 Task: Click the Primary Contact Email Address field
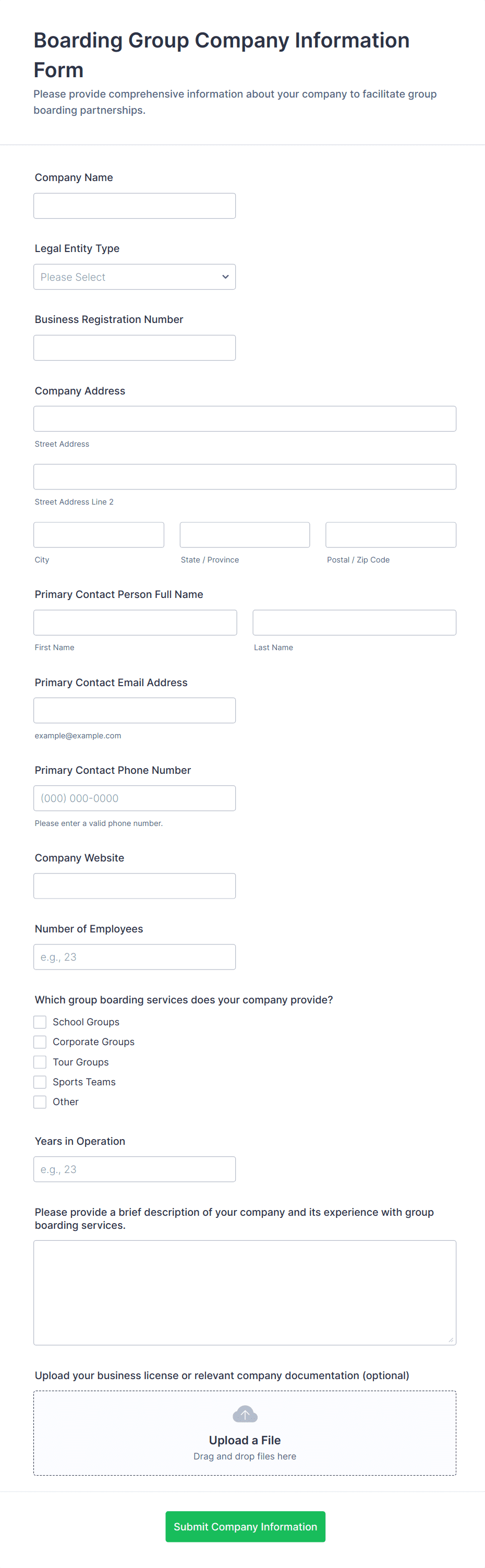[135, 710]
